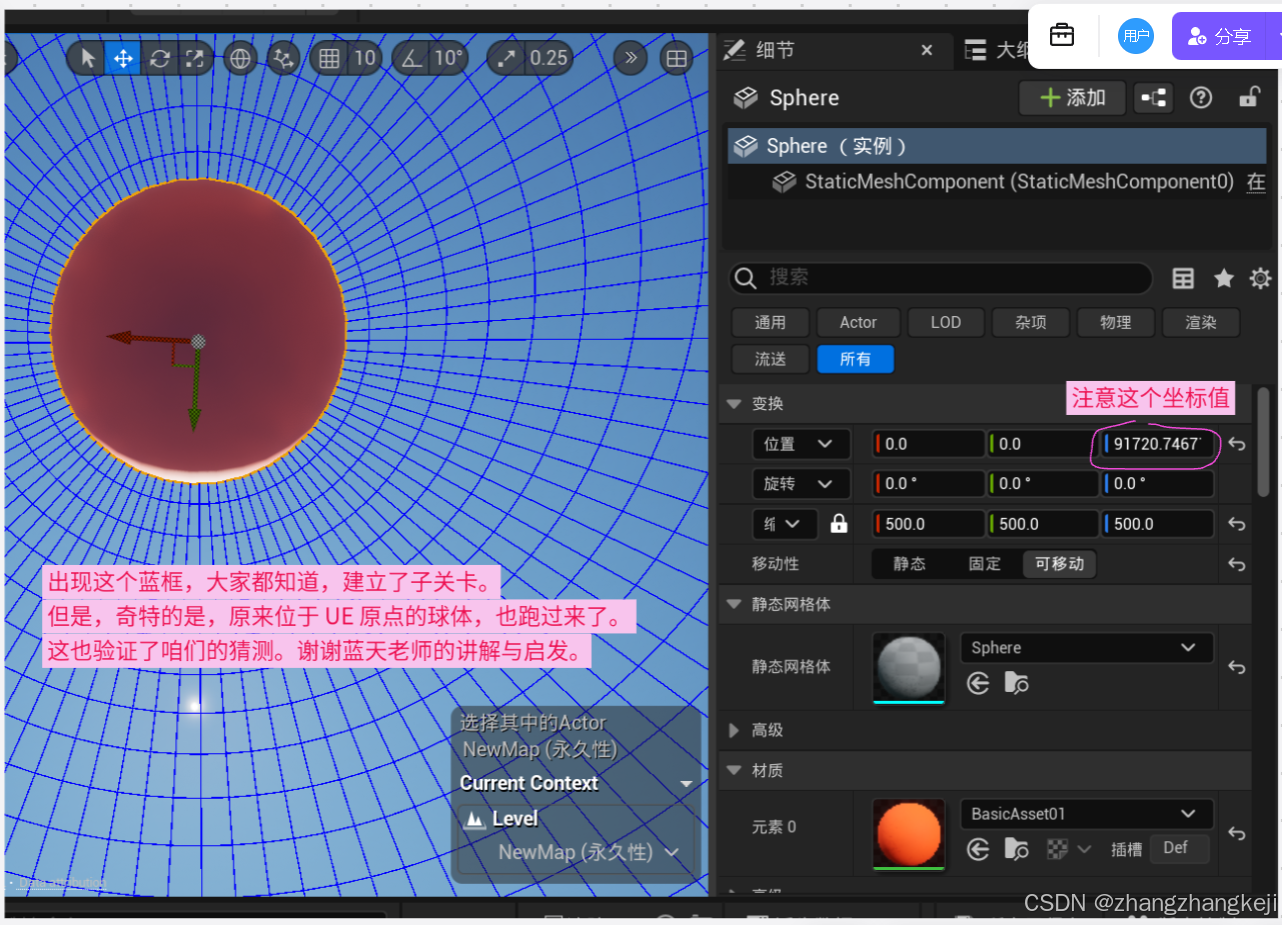
Task: Filter details by 通用 category
Action: point(770,322)
